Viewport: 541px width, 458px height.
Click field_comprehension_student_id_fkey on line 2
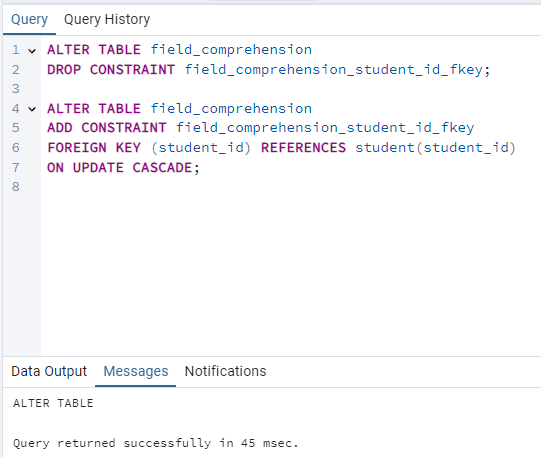(x=334, y=70)
